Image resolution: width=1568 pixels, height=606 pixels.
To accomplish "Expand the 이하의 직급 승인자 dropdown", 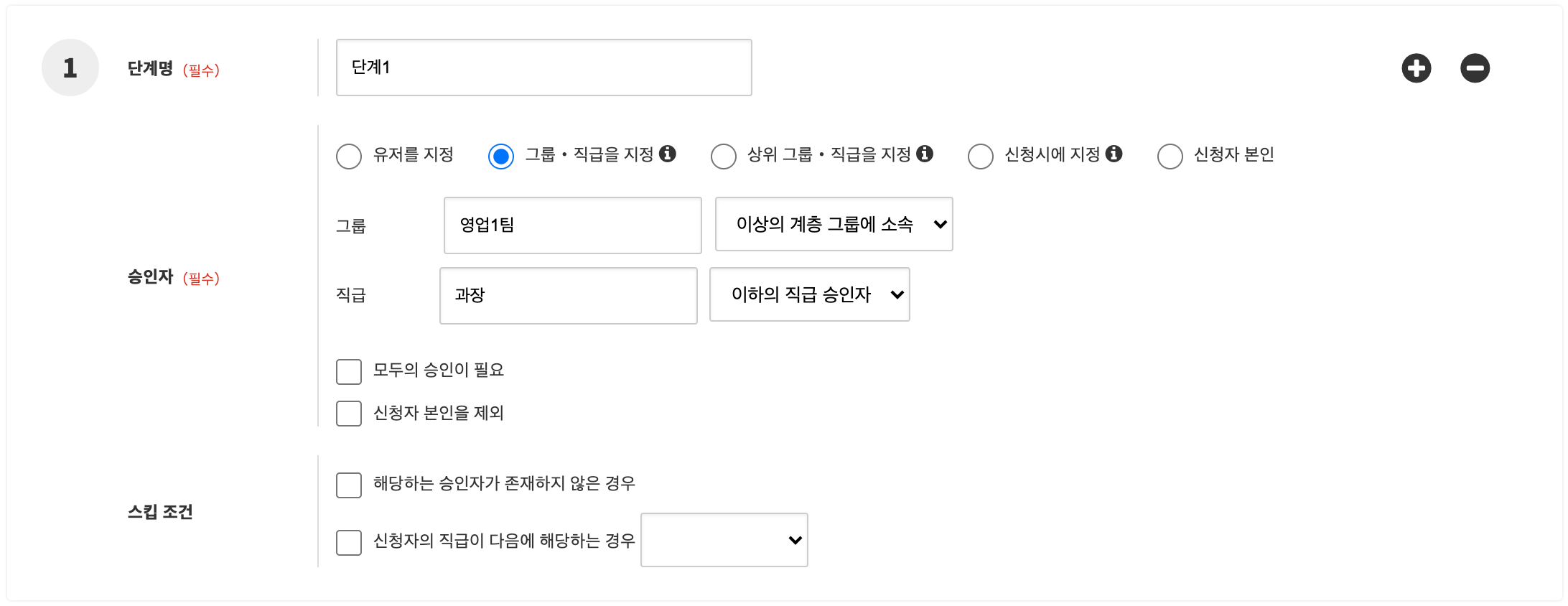I will [809, 294].
